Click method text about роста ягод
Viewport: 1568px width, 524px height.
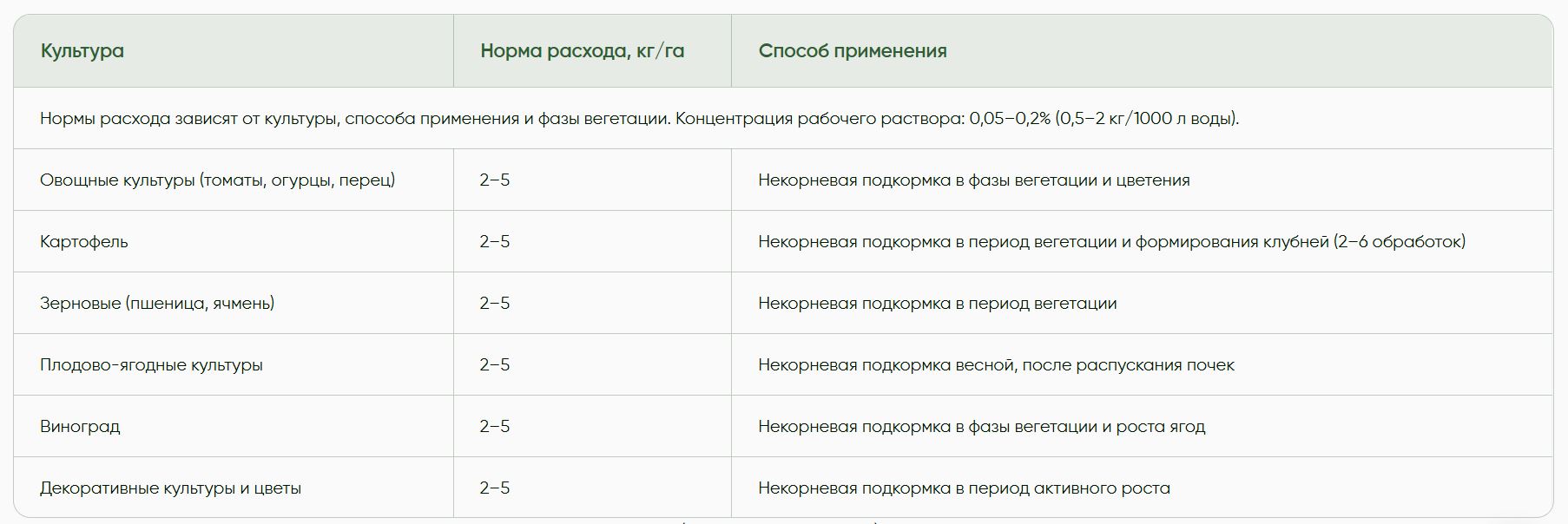(982, 427)
